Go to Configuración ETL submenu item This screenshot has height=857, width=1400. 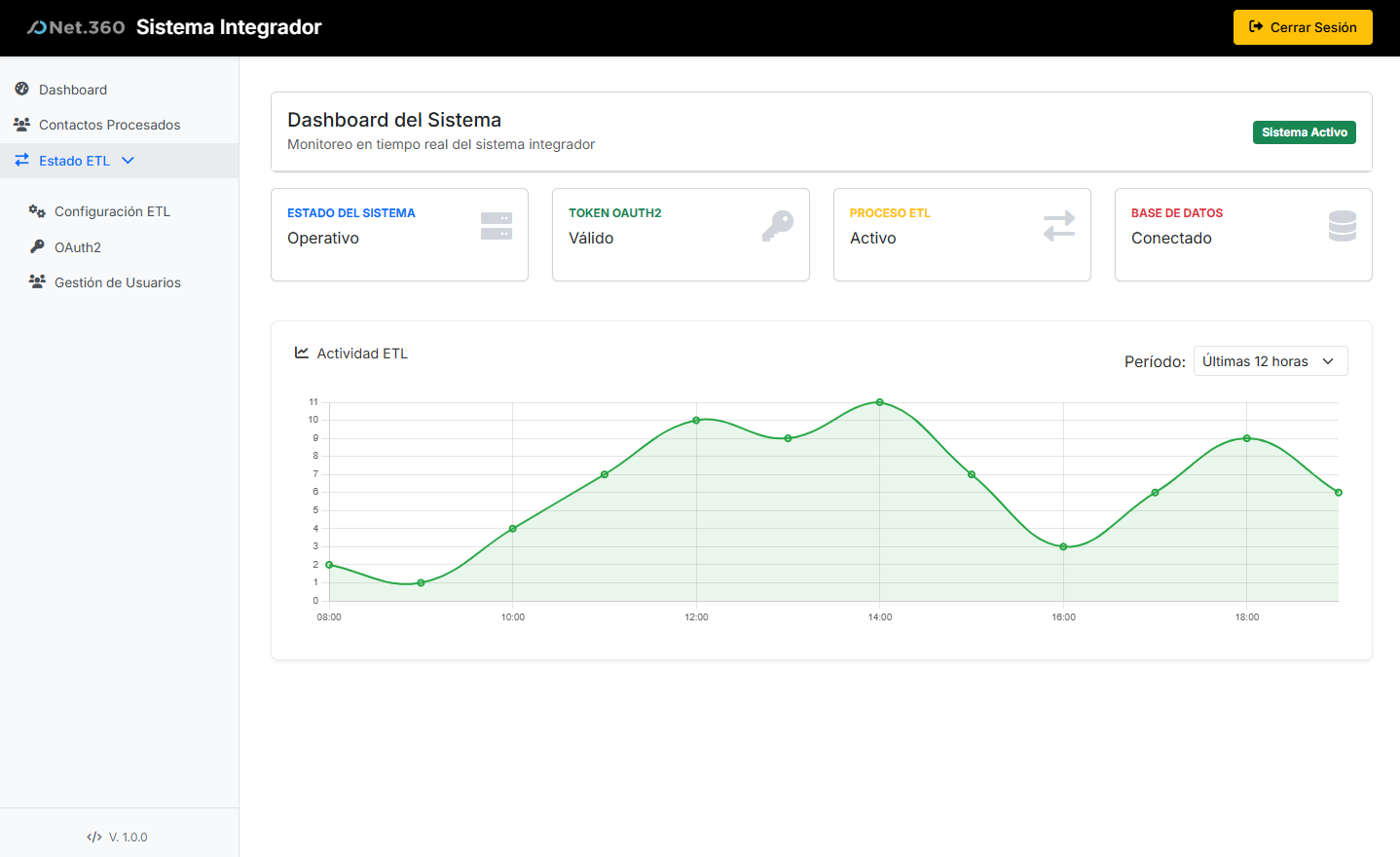click(x=112, y=211)
